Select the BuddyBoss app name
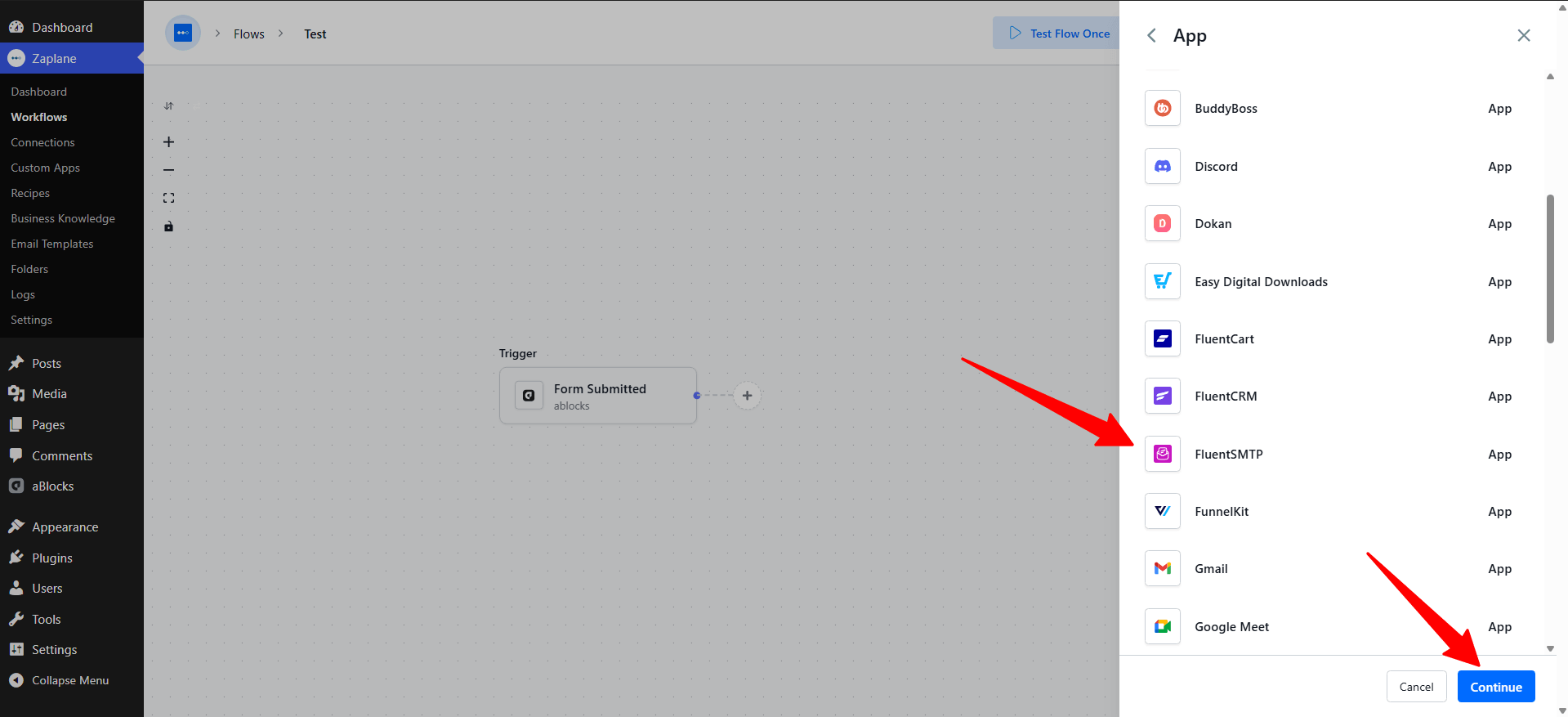 tap(1226, 109)
